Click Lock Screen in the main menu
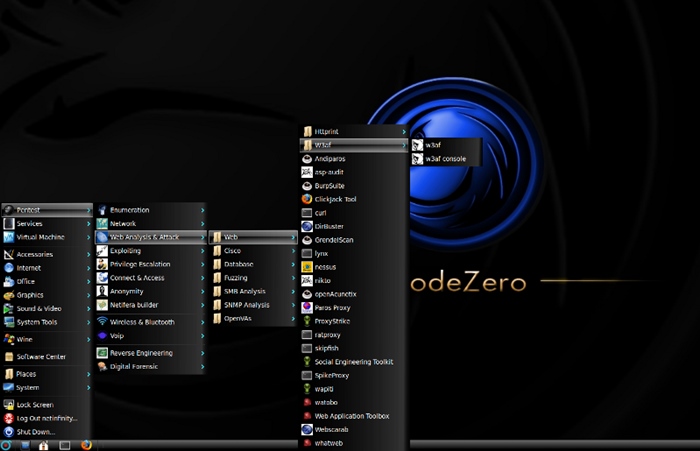The image size is (700, 451). tap(36, 404)
